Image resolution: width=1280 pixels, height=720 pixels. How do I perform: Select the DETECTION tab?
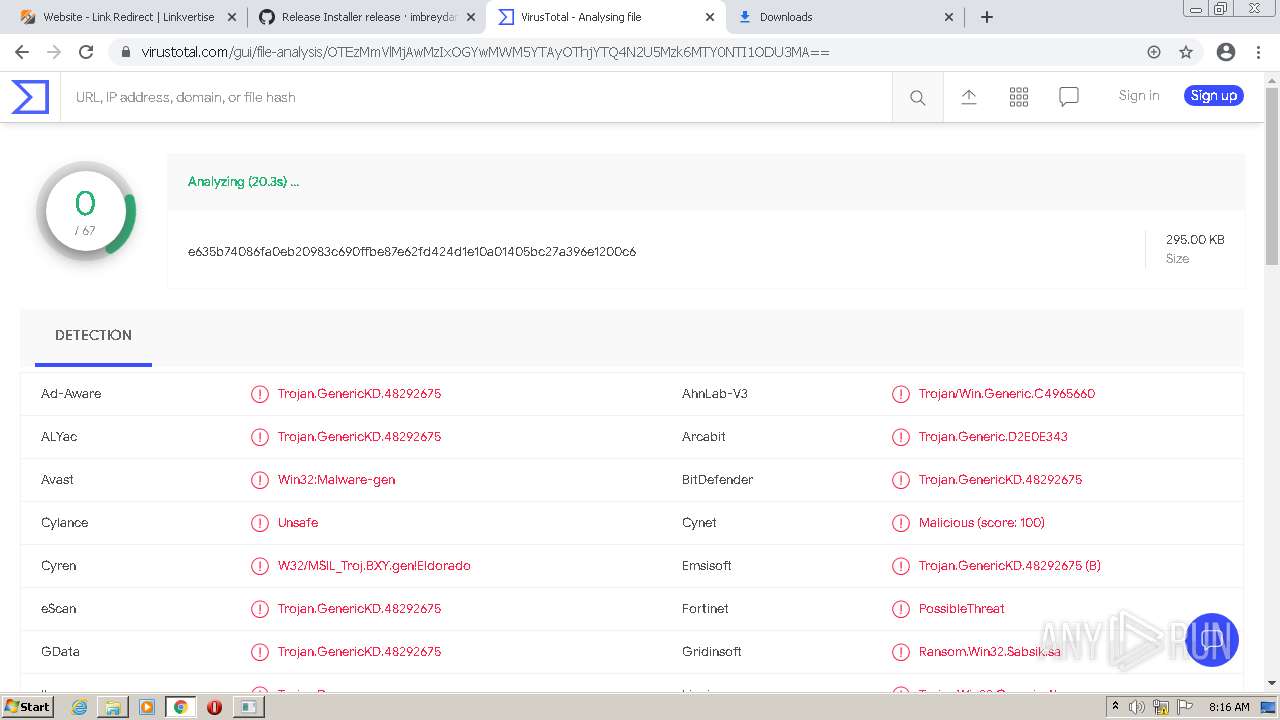(93, 335)
